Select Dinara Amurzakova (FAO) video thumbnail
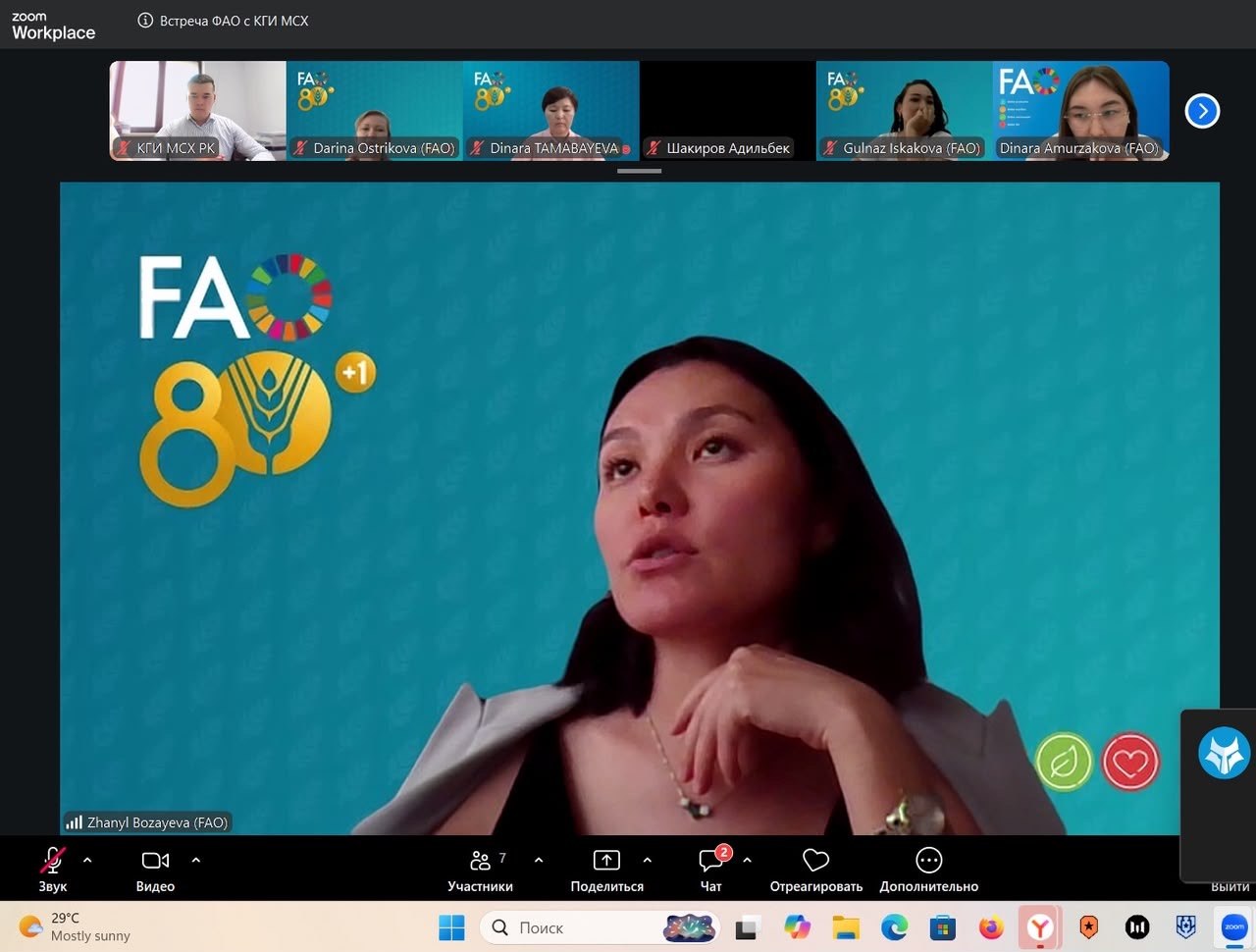 tap(1080, 111)
